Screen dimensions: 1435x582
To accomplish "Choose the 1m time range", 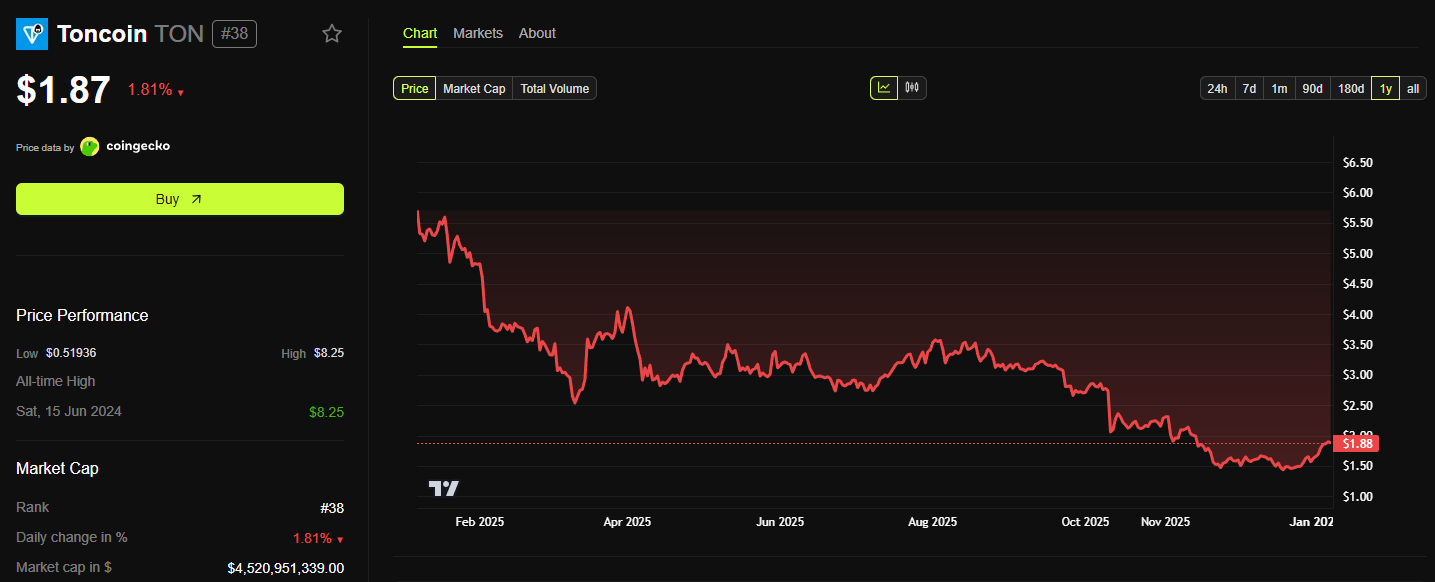I will pos(1279,89).
